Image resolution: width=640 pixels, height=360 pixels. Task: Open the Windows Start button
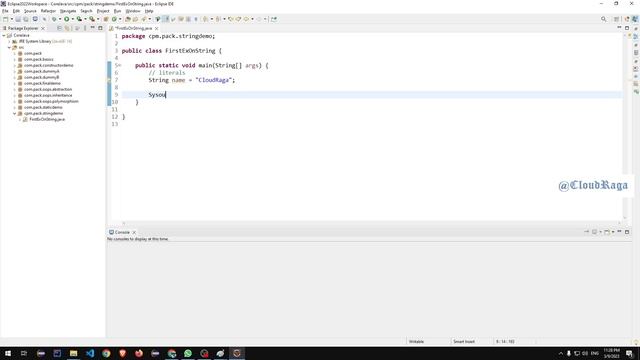[x=8, y=353]
